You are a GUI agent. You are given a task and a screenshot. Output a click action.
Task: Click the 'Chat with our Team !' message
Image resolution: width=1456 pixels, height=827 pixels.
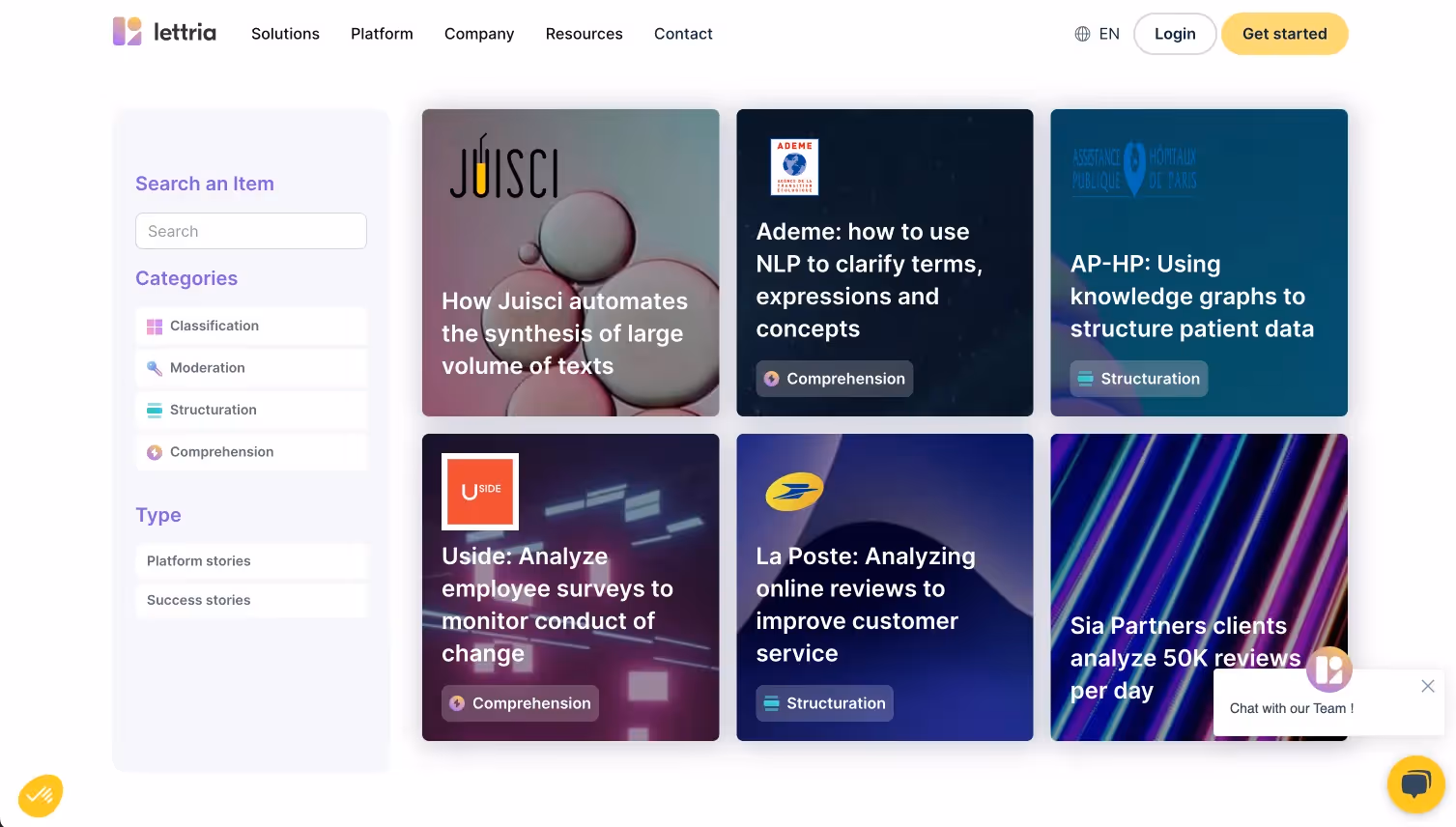[x=1292, y=708]
